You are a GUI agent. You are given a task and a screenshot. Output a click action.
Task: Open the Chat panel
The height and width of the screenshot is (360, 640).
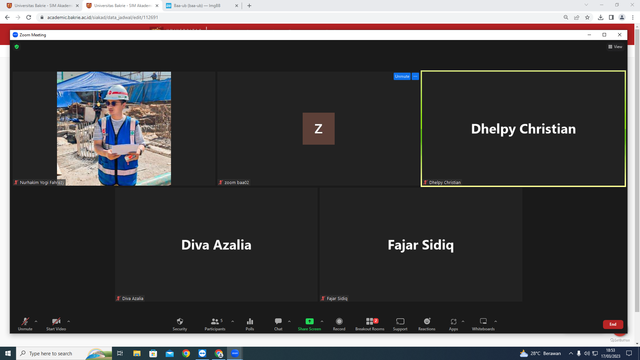point(278,324)
